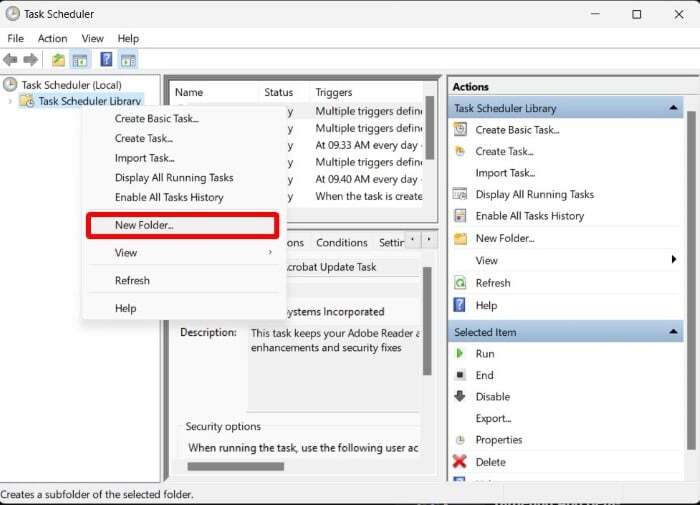
Task: Switch to the Settings tab
Action: point(391,242)
